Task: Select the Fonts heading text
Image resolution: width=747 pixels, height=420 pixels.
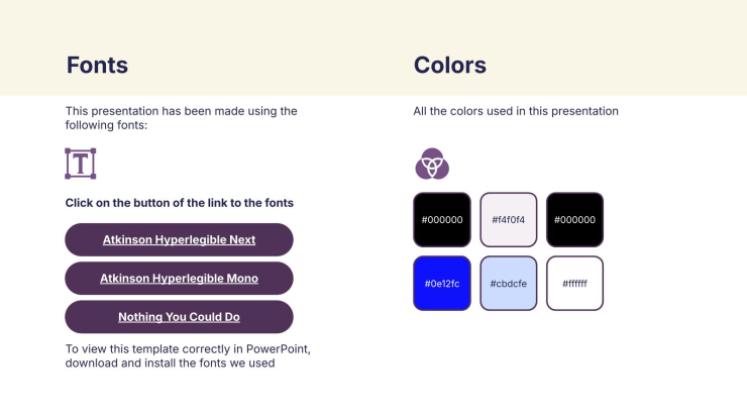Action: pyautogui.click(x=97, y=66)
